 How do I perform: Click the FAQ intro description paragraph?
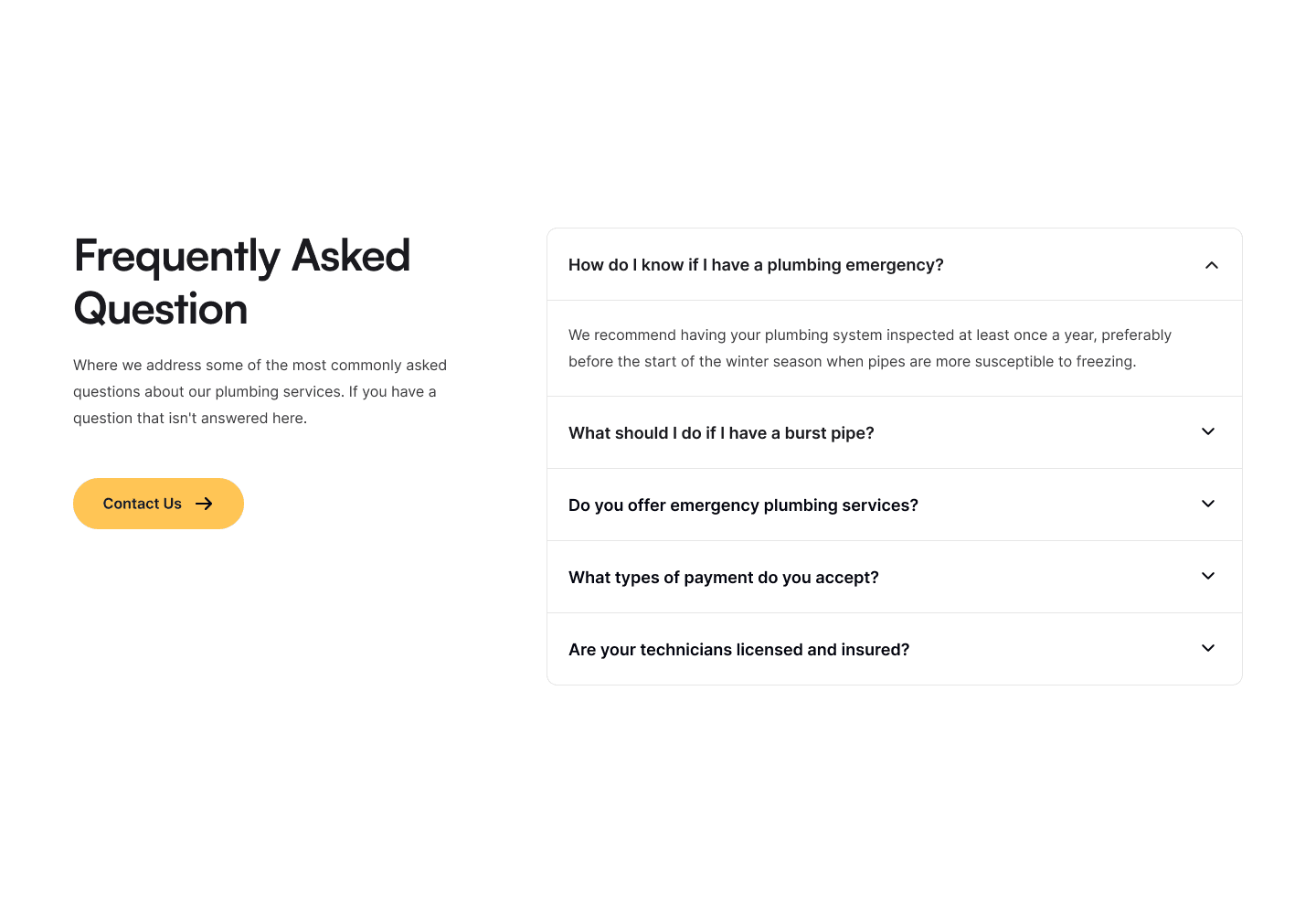(x=260, y=391)
